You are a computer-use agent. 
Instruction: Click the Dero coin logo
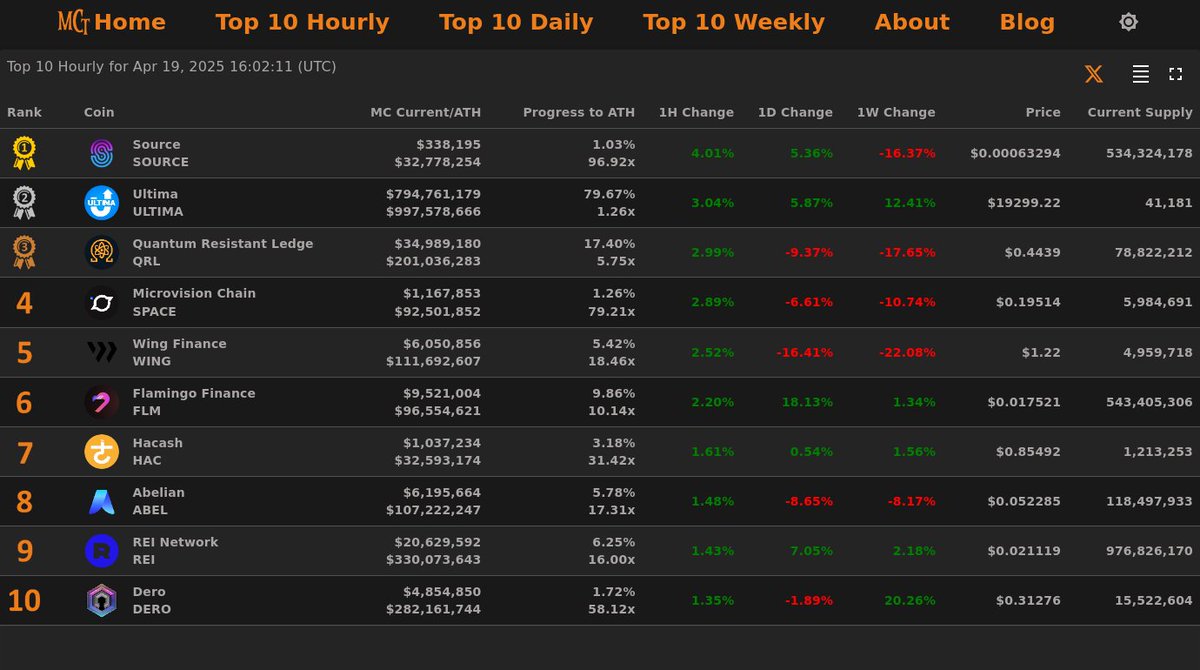coord(101,601)
